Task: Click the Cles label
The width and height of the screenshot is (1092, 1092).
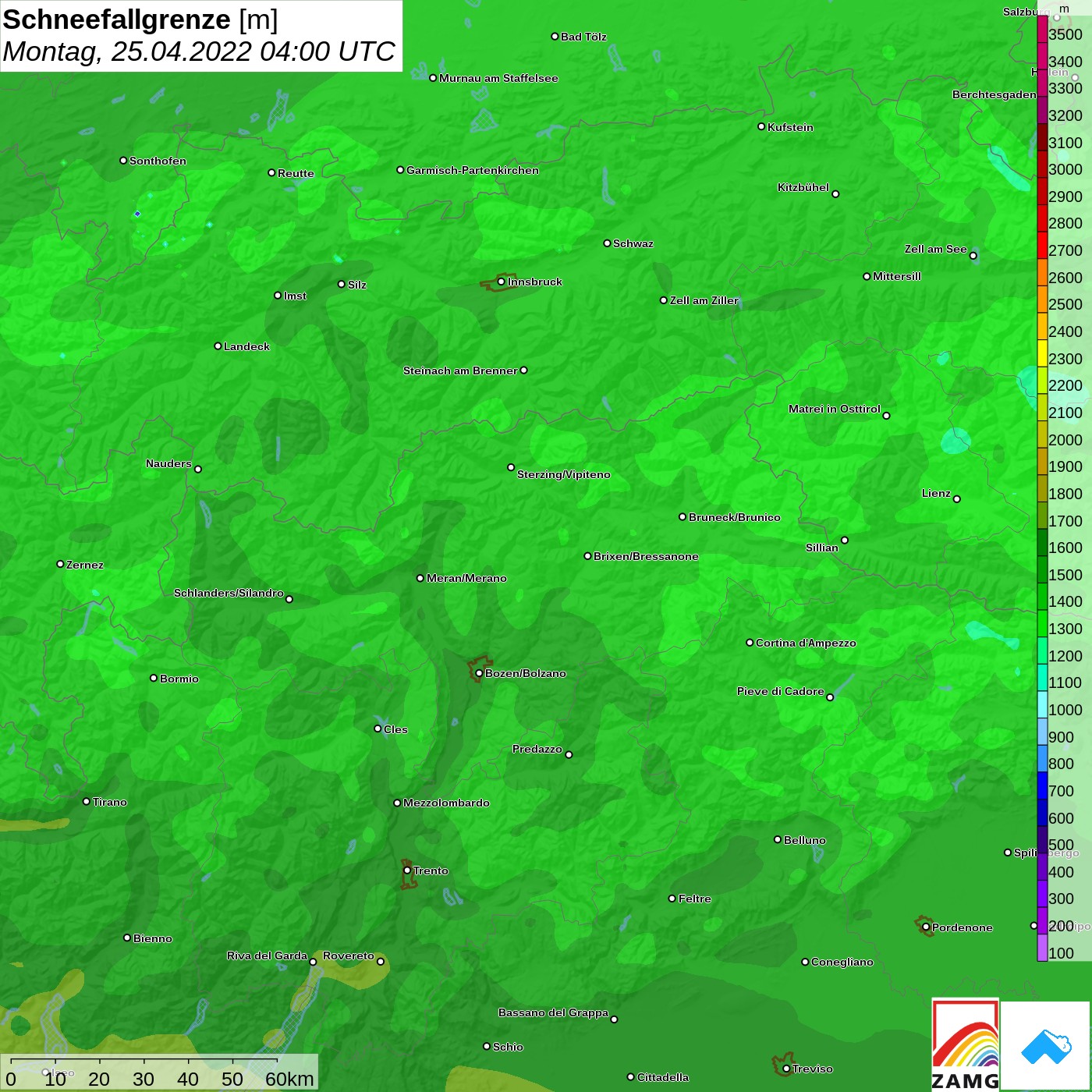Action: (395, 729)
